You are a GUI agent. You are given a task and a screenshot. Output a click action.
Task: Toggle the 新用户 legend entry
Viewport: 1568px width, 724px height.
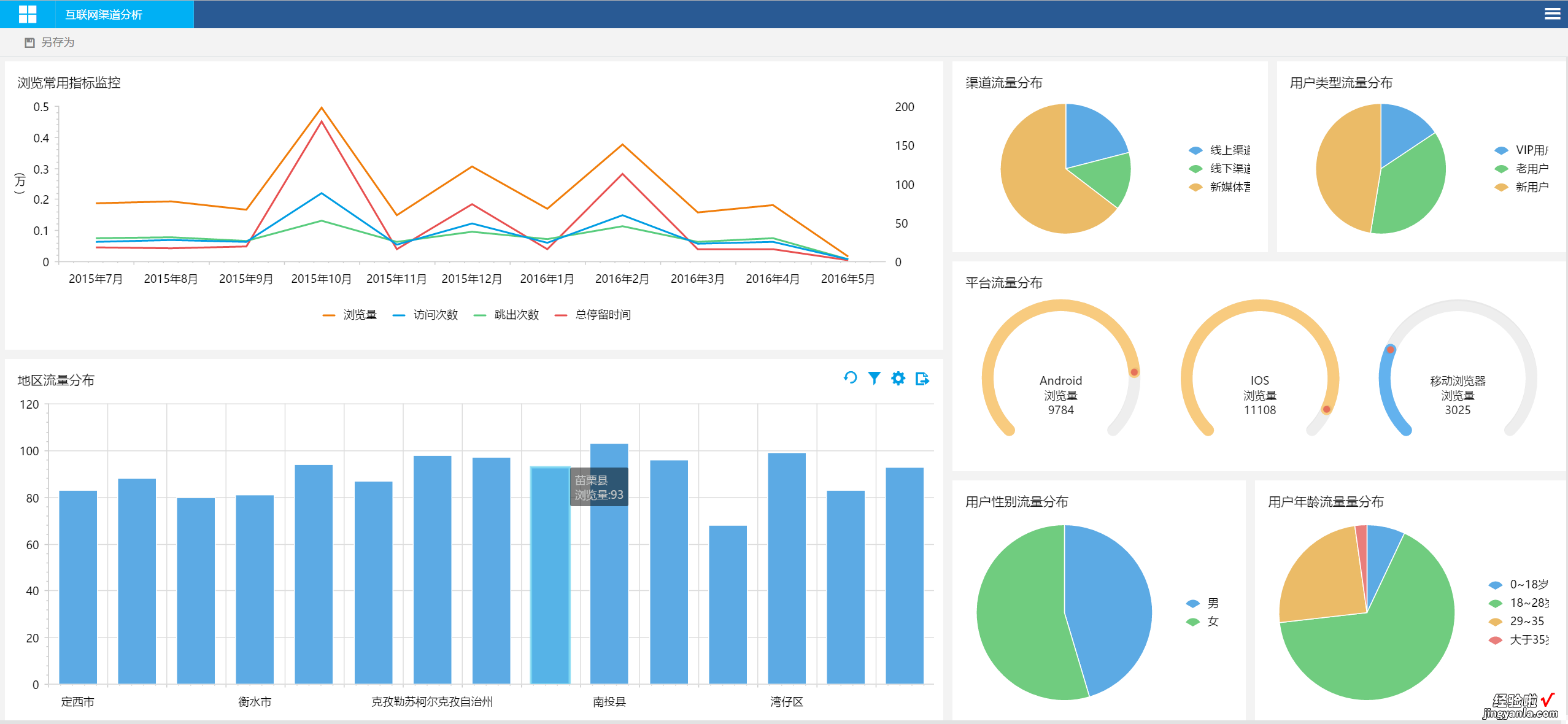[1521, 187]
